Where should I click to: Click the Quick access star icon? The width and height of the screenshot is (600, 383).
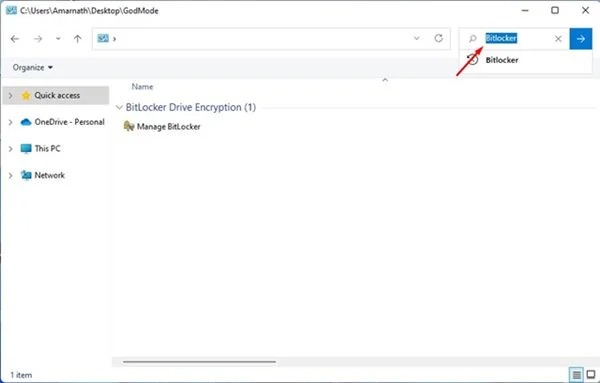click(26, 95)
